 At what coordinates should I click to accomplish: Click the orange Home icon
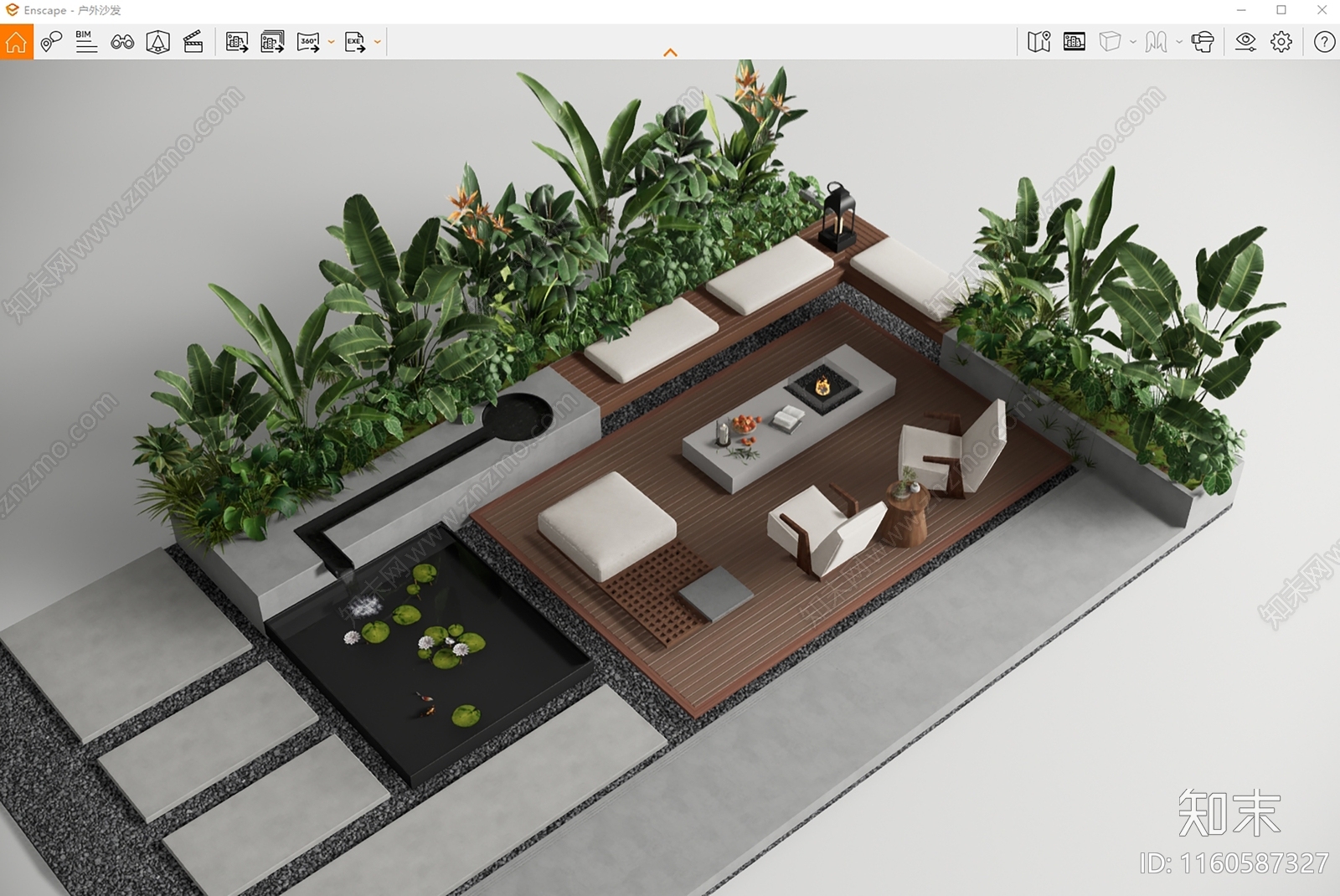click(17, 41)
